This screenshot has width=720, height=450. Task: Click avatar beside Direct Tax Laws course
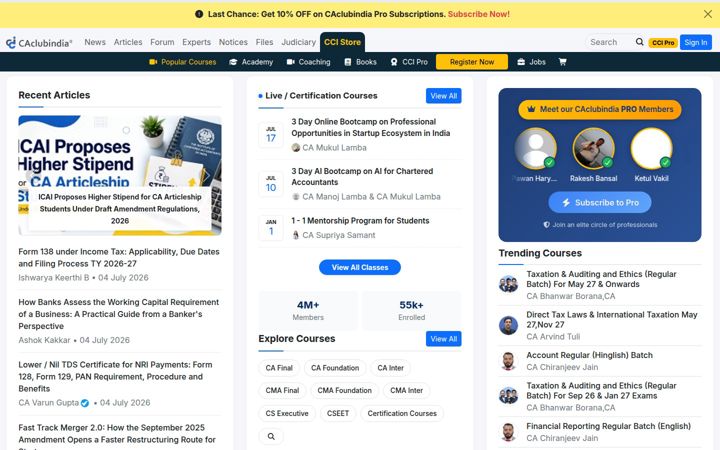[508, 325]
